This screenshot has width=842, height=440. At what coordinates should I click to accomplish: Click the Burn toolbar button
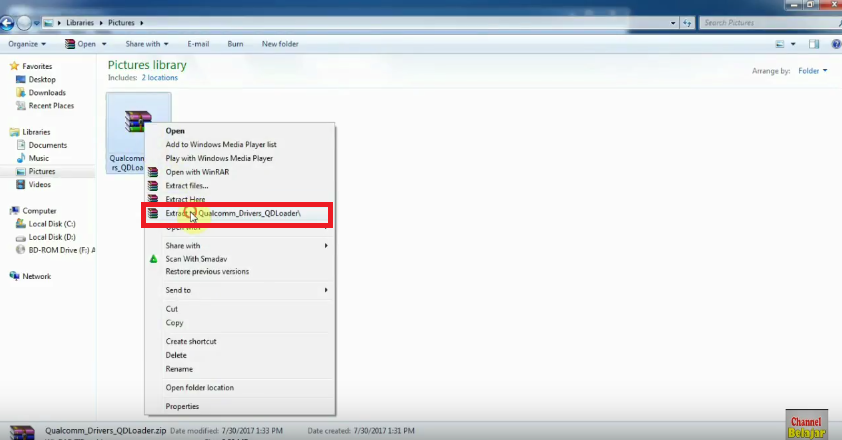coord(235,44)
